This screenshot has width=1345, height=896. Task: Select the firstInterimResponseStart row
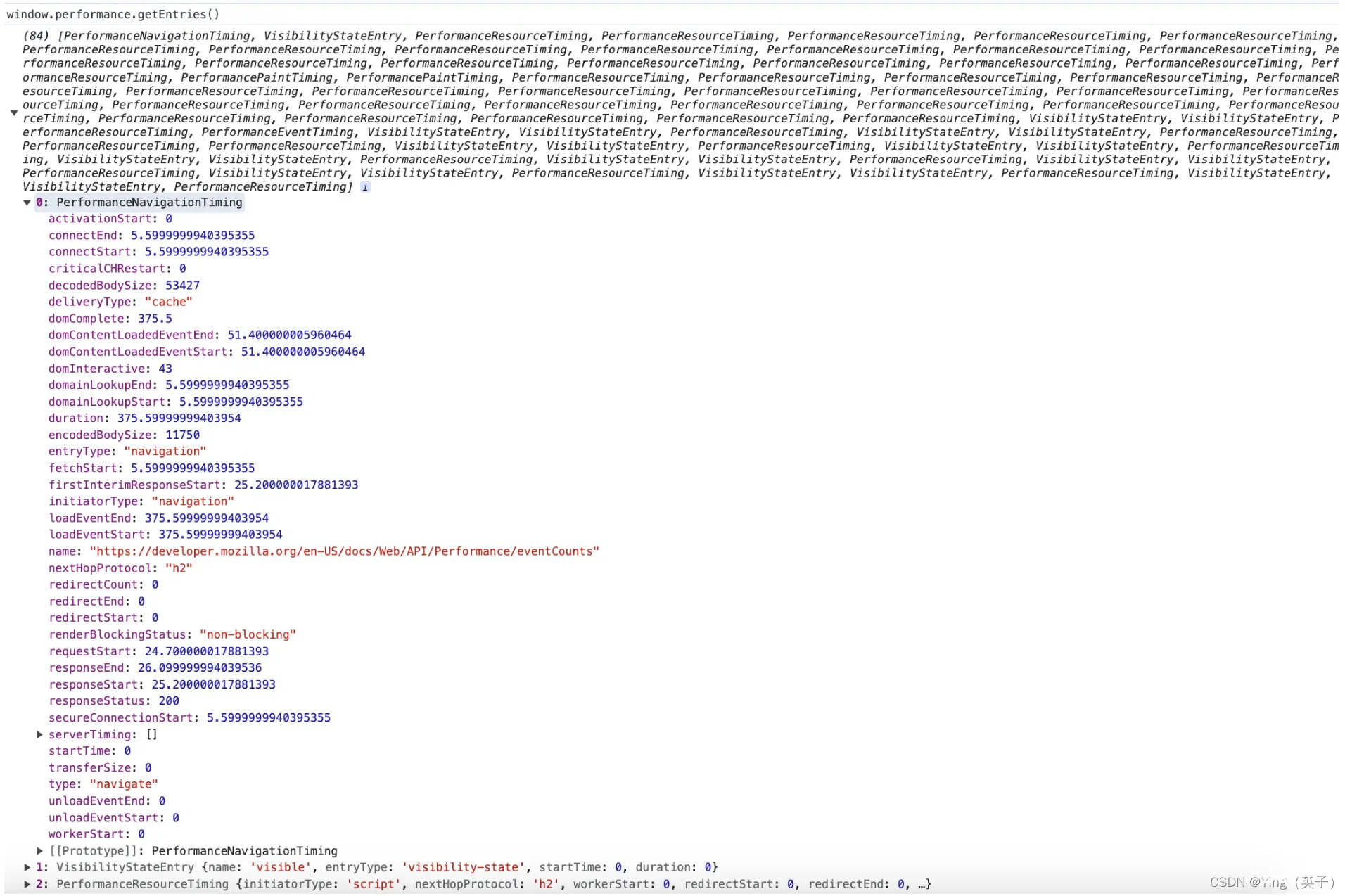pyautogui.click(x=203, y=485)
